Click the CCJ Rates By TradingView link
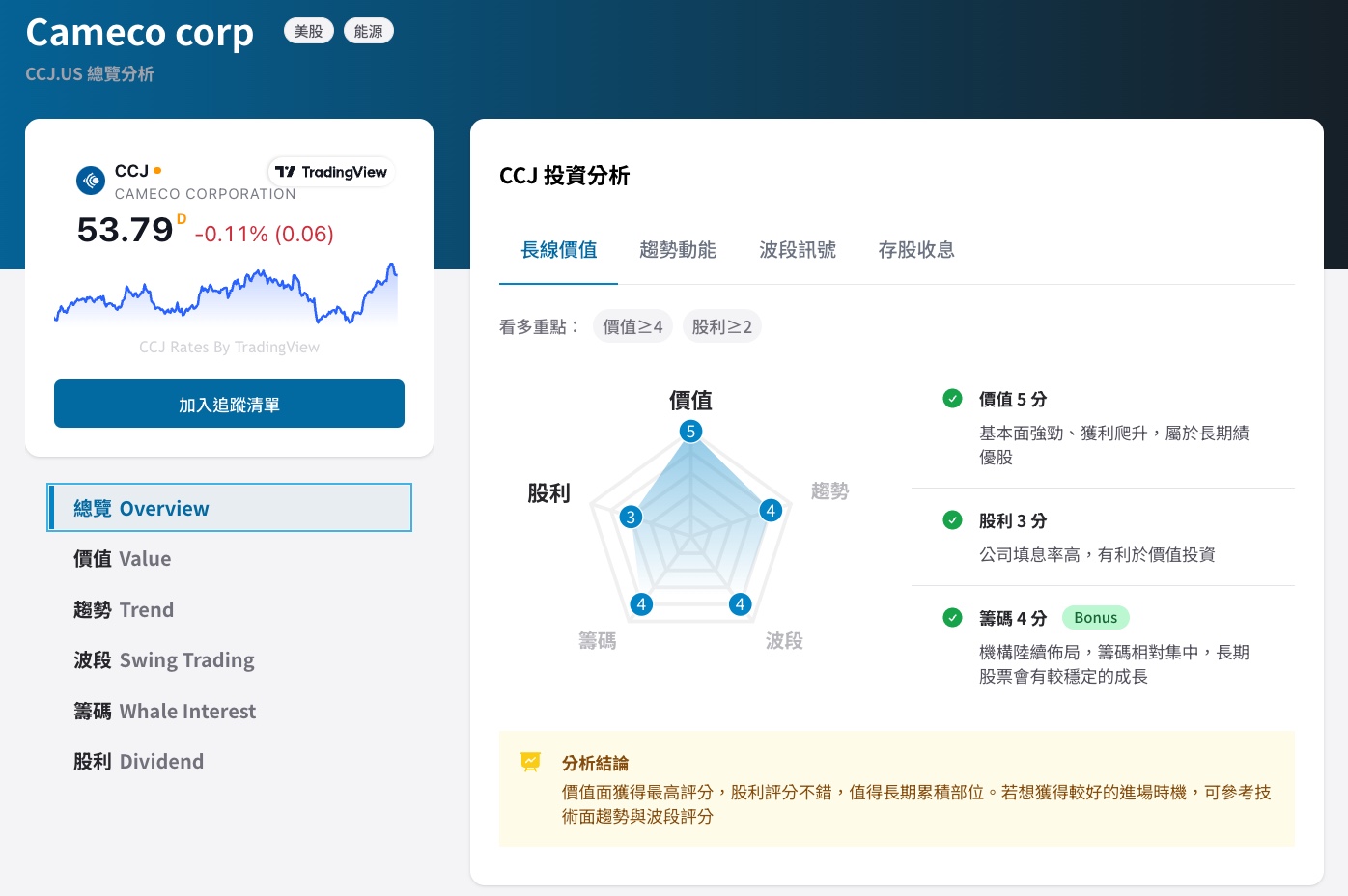The image size is (1348, 896). coord(229,348)
